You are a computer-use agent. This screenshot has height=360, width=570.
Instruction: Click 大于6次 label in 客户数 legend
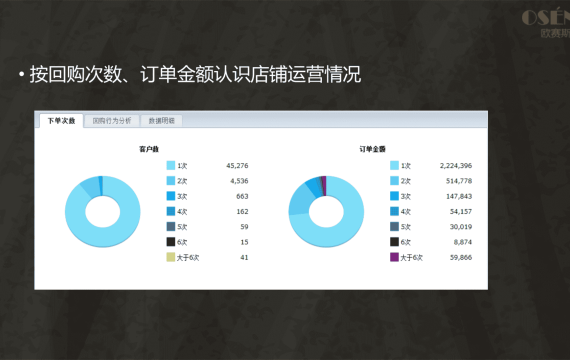(188, 257)
